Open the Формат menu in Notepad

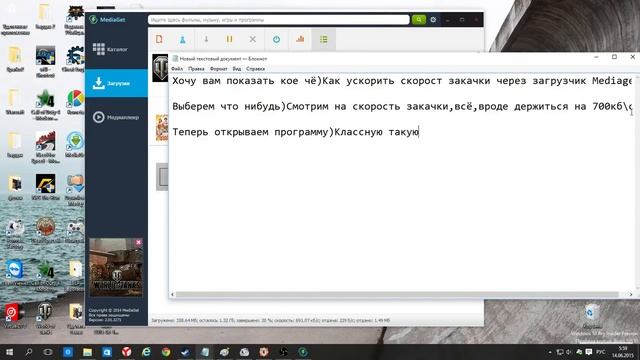coord(218,69)
